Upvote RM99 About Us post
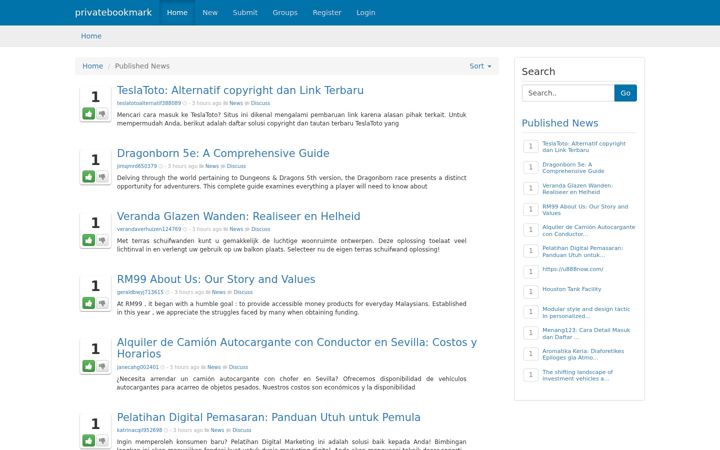The width and height of the screenshot is (720, 450). 89,303
